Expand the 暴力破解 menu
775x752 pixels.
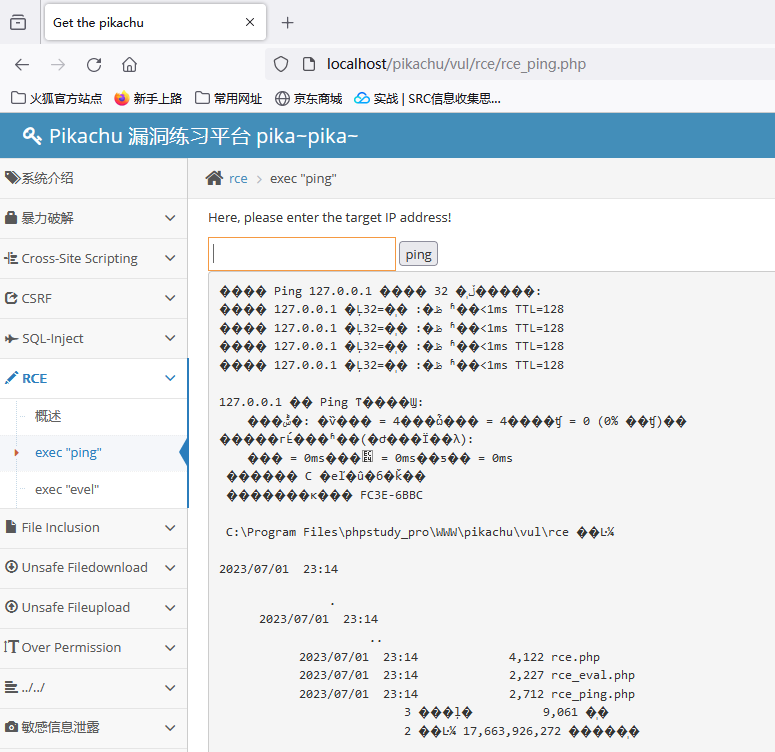pos(93,218)
